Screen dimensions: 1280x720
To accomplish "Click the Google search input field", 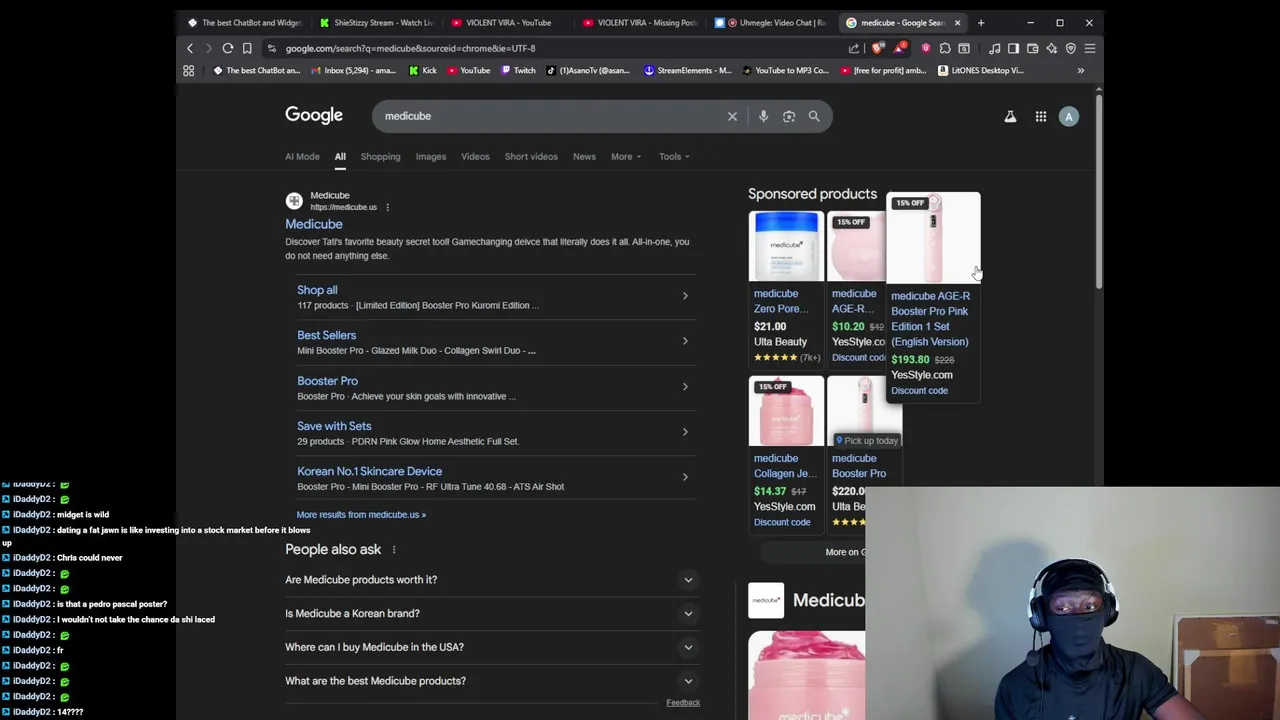I will (x=550, y=116).
